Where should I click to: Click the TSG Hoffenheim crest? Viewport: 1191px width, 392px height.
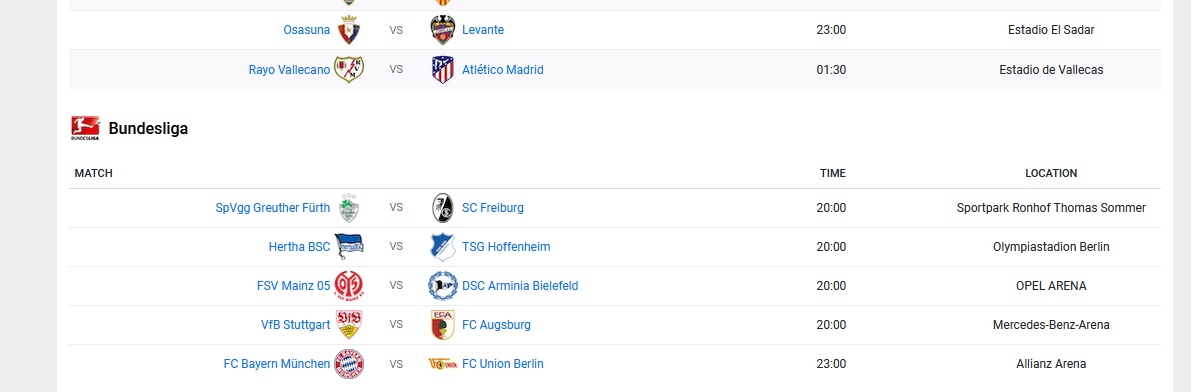[443, 247]
